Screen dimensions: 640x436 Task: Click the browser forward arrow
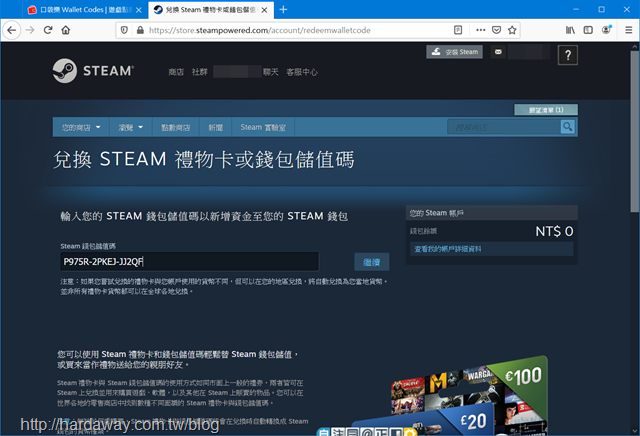(x=30, y=30)
